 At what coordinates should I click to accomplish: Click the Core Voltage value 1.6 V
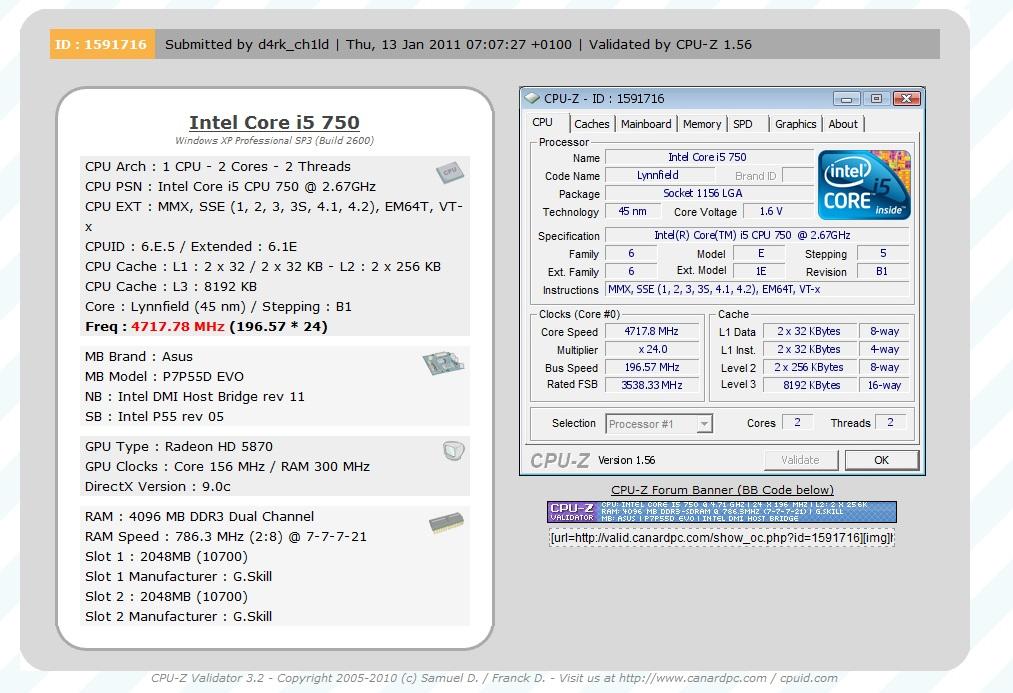tap(777, 211)
